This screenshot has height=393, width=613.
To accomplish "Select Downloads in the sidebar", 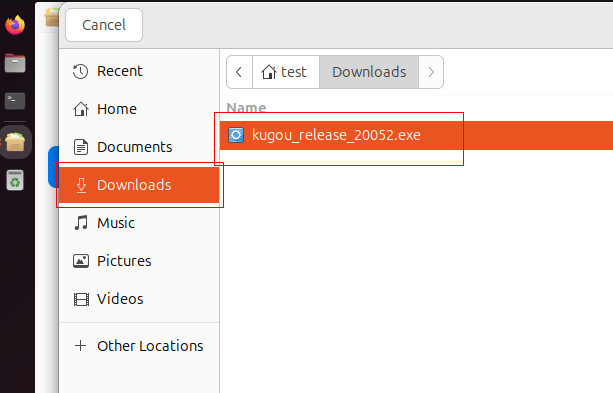I will tap(139, 185).
